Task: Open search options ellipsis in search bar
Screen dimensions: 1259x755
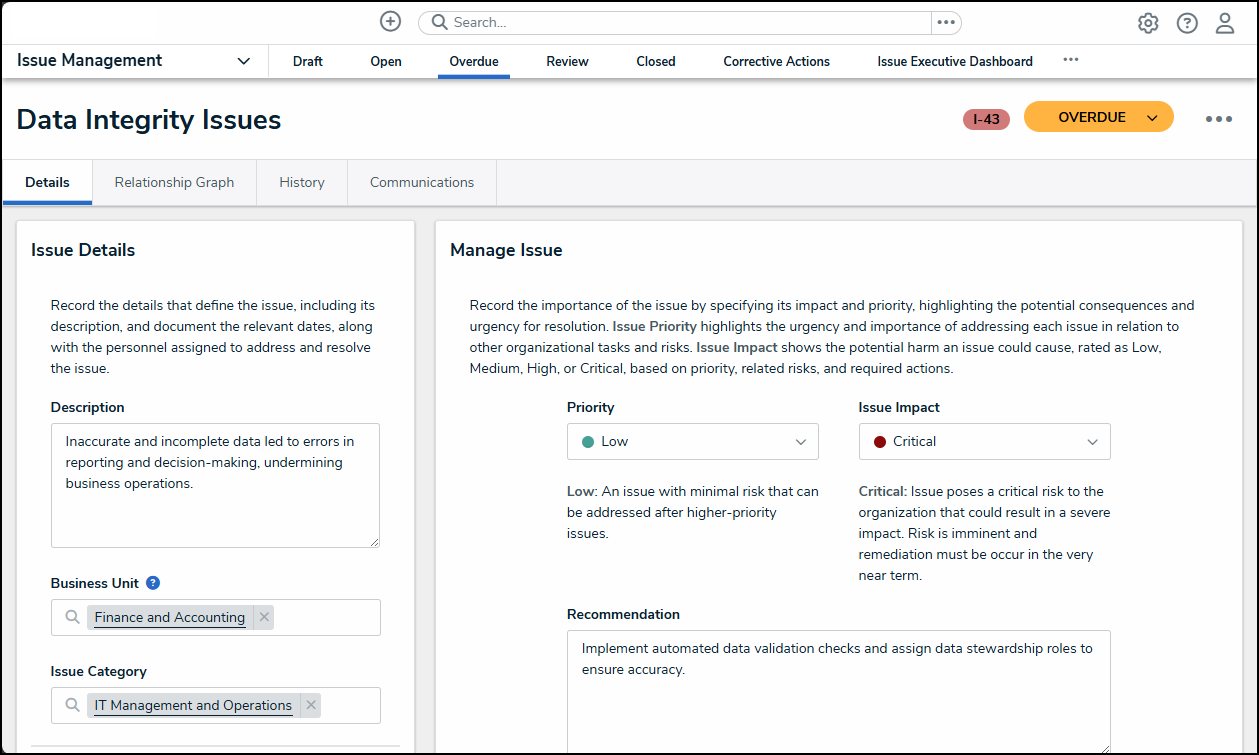Action: (x=946, y=22)
